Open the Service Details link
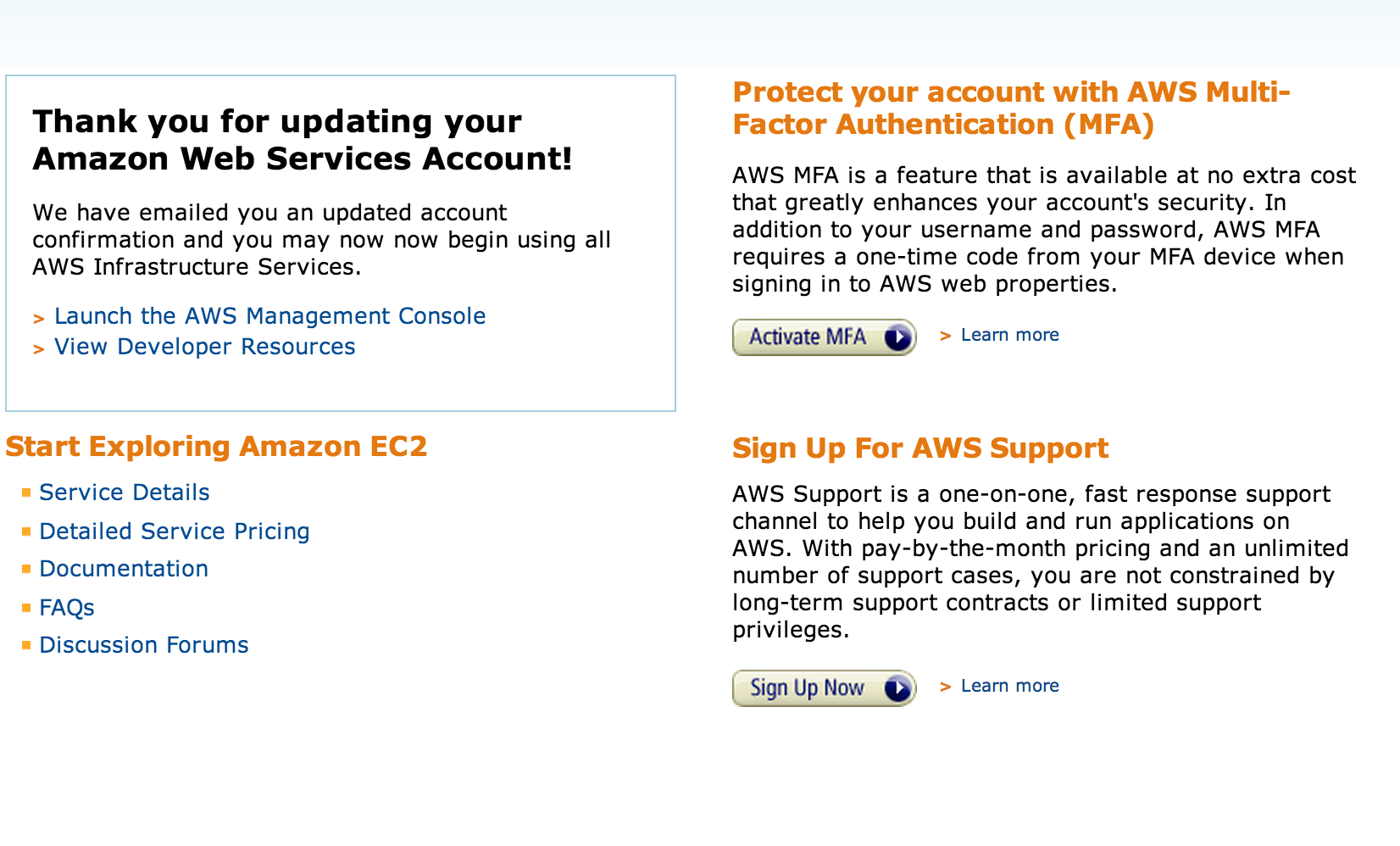This screenshot has width=1400, height=846. [x=124, y=493]
